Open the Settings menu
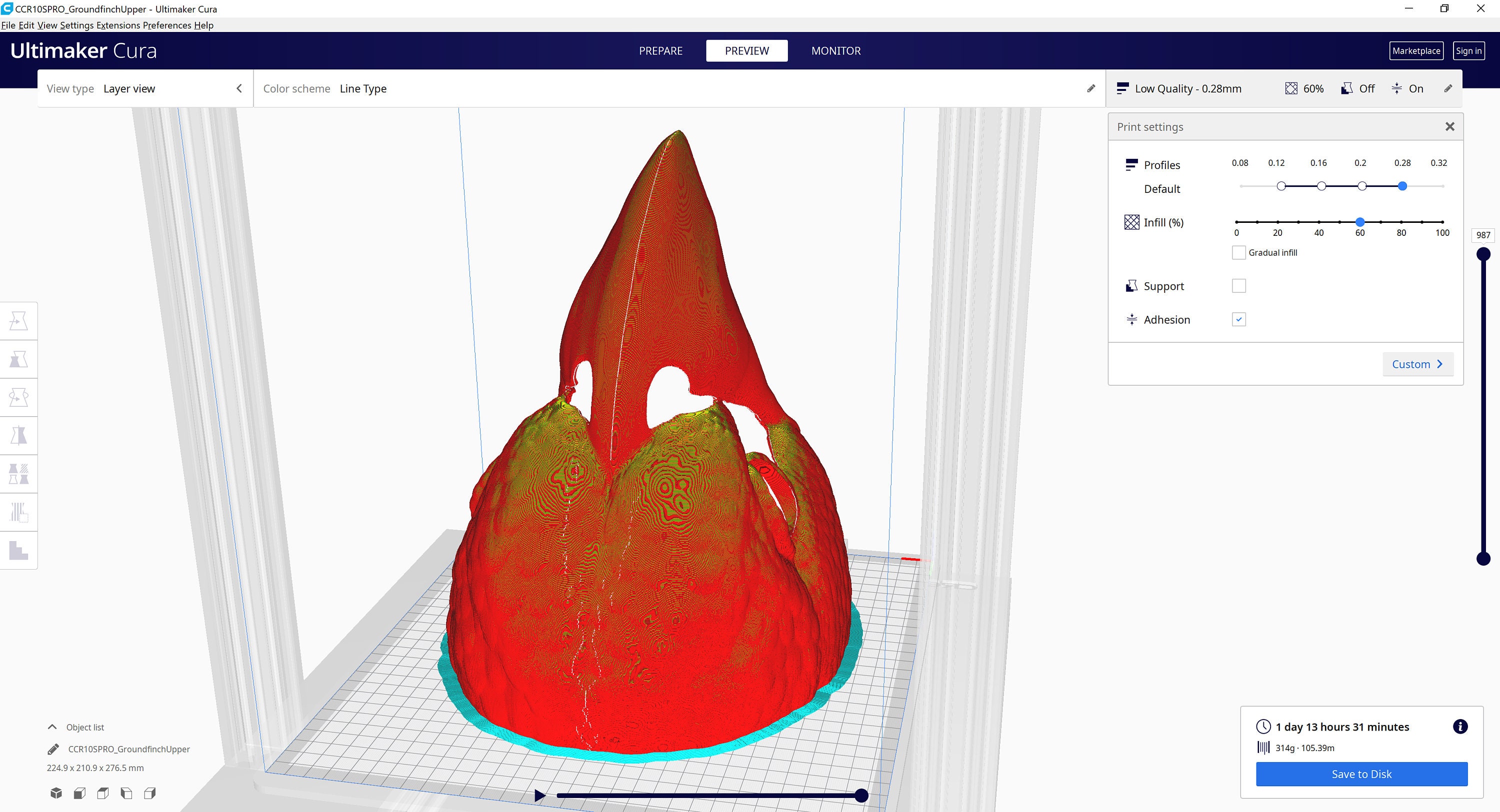 (x=77, y=25)
